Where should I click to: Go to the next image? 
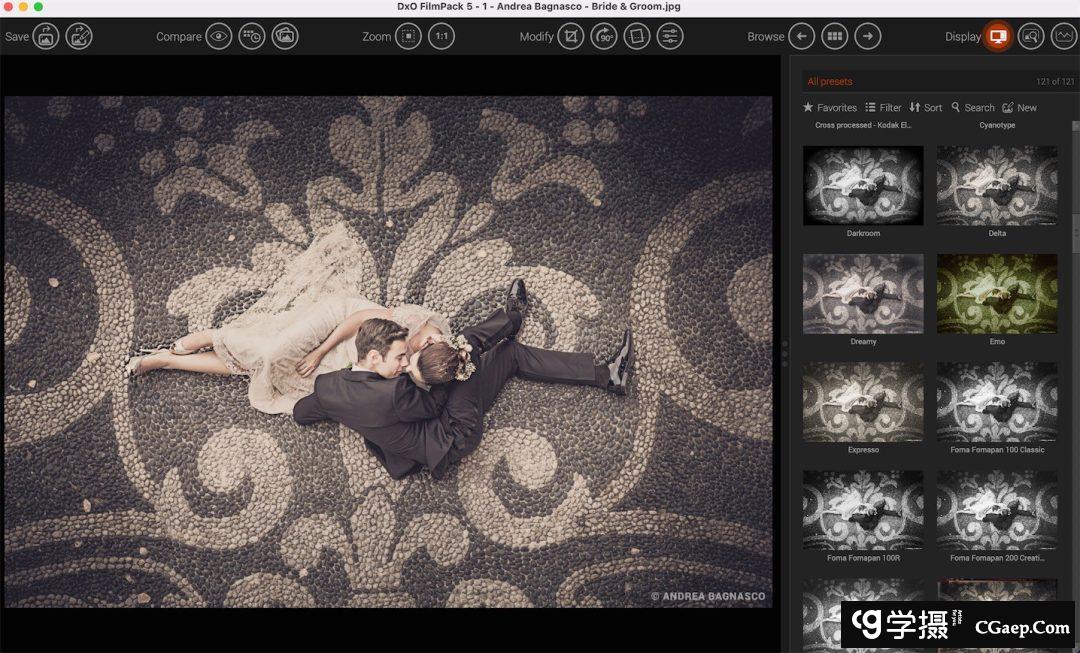[x=867, y=37]
